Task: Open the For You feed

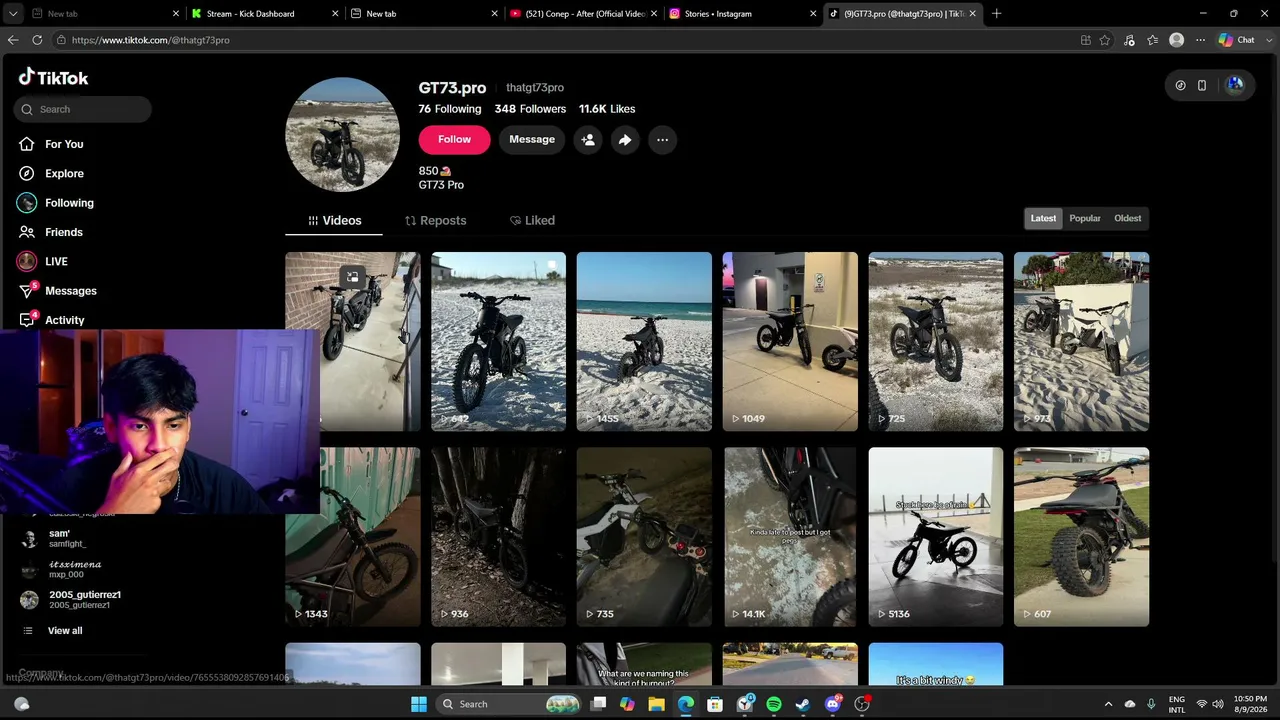Action: [x=52, y=144]
